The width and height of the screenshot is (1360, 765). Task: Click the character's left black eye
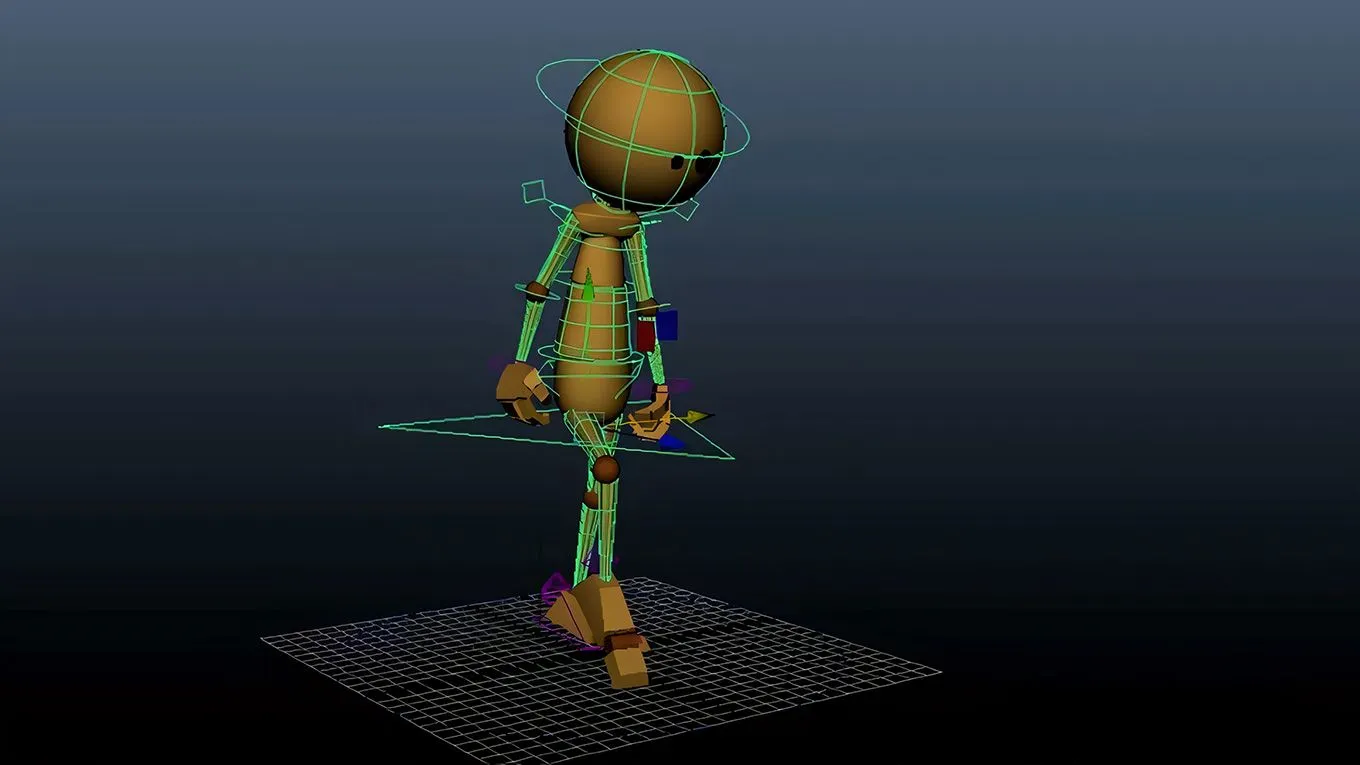pos(679,161)
